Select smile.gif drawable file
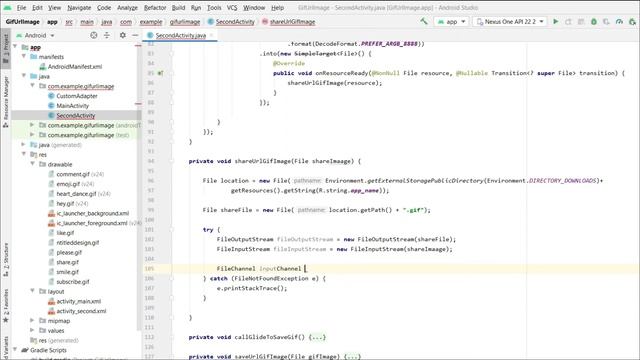 click(x=63, y=272)
